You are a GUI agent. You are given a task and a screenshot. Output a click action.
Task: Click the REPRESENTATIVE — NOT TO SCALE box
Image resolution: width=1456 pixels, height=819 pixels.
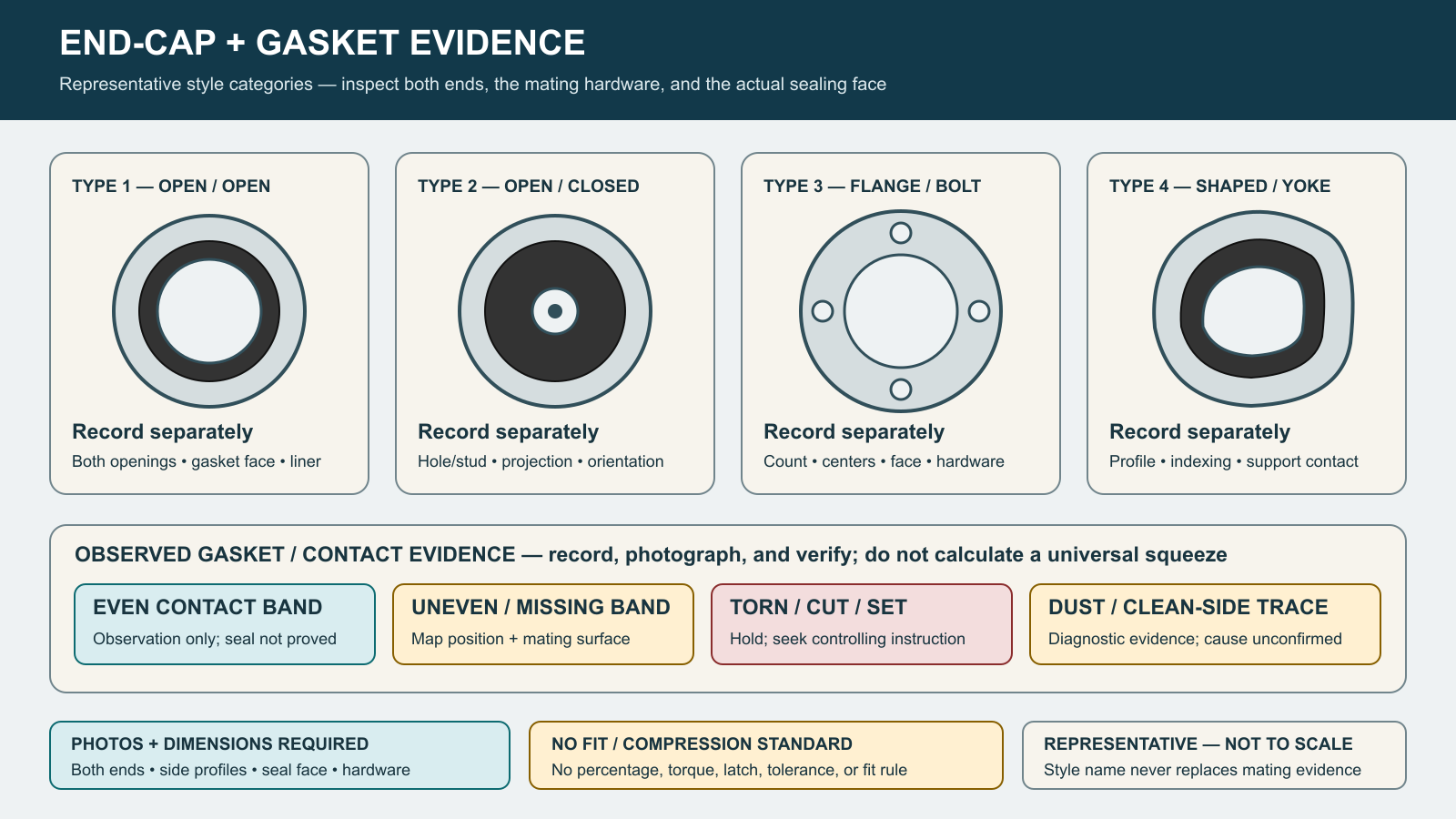[x=1214, y=755]
